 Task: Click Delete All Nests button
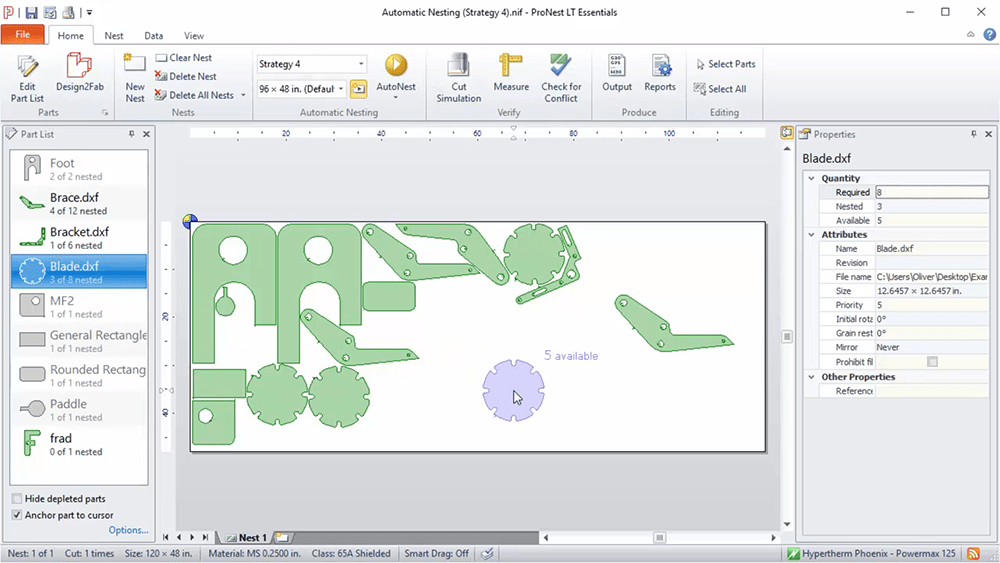tap(200, 95)
